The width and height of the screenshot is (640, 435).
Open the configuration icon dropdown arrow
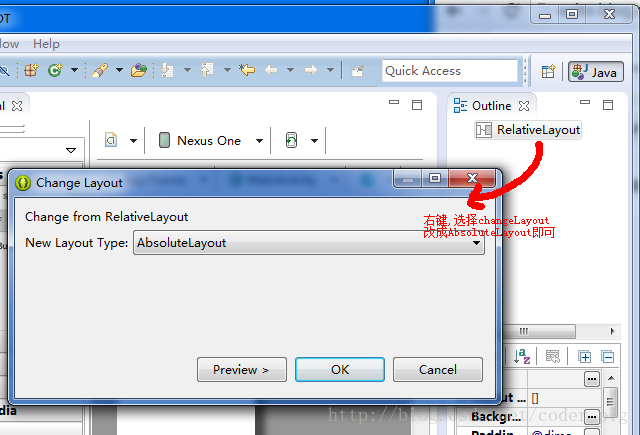click(x=133, y=141)
